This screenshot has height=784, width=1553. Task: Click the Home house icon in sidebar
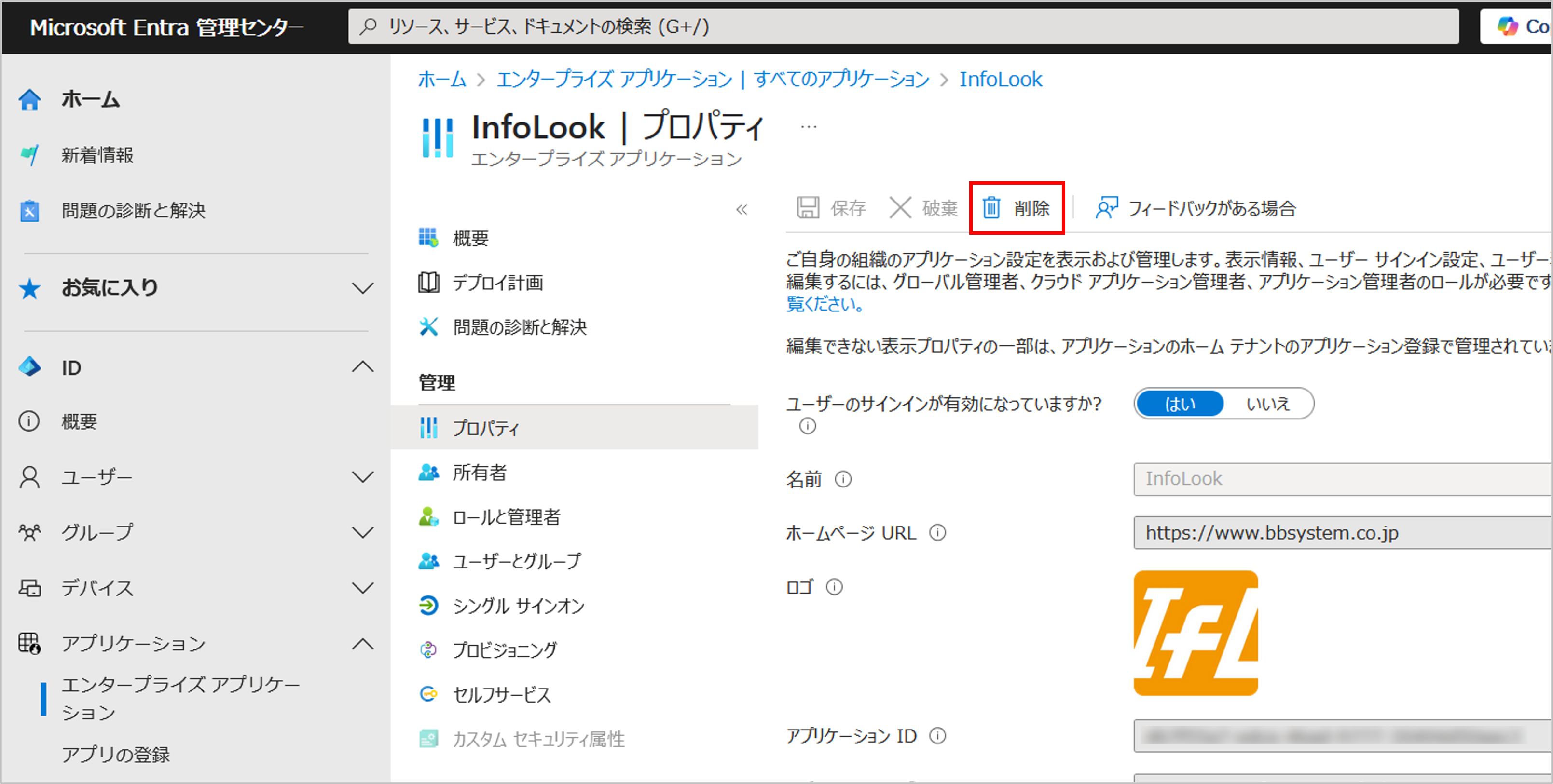[29, 99]
